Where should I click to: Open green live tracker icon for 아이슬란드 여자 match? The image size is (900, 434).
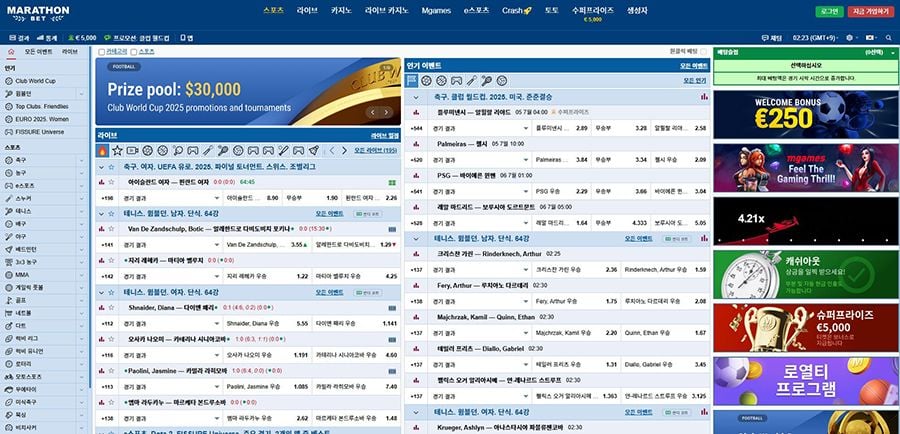click(x=392, y=183)
